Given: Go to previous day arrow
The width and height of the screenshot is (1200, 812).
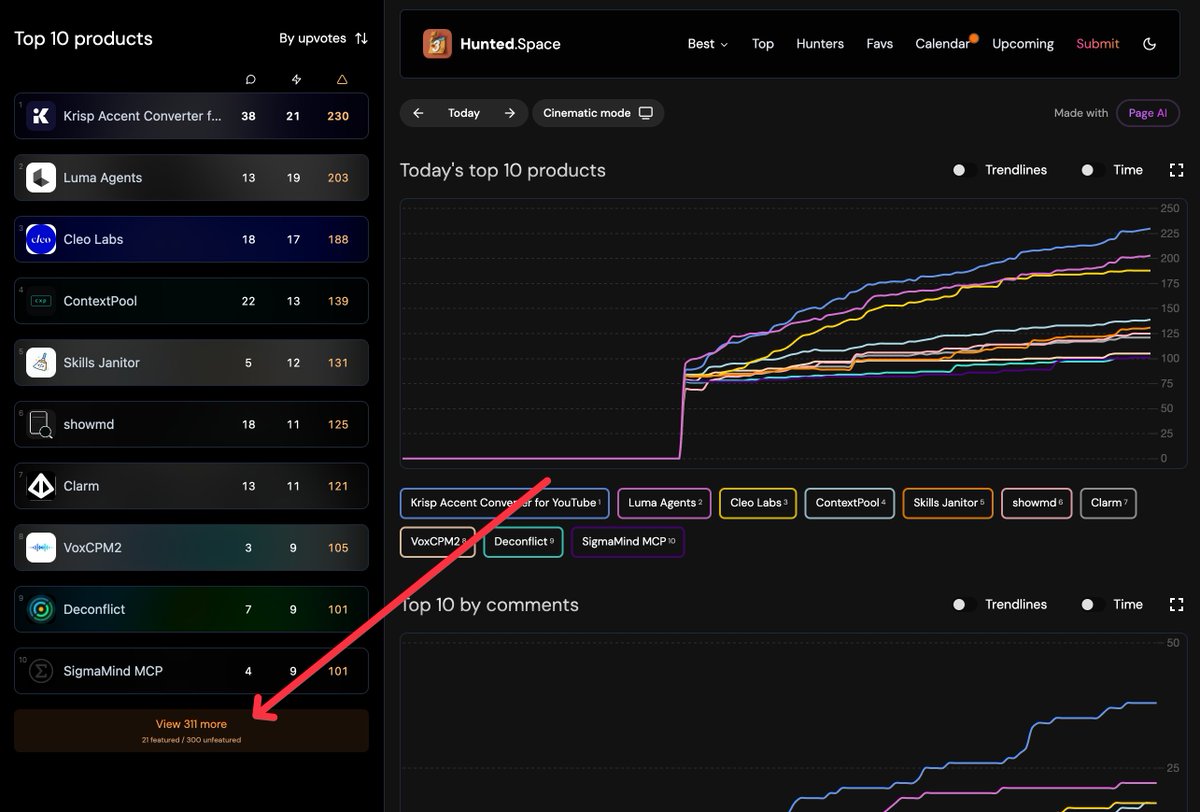Looking at the screenshot, I should point(419,113).
